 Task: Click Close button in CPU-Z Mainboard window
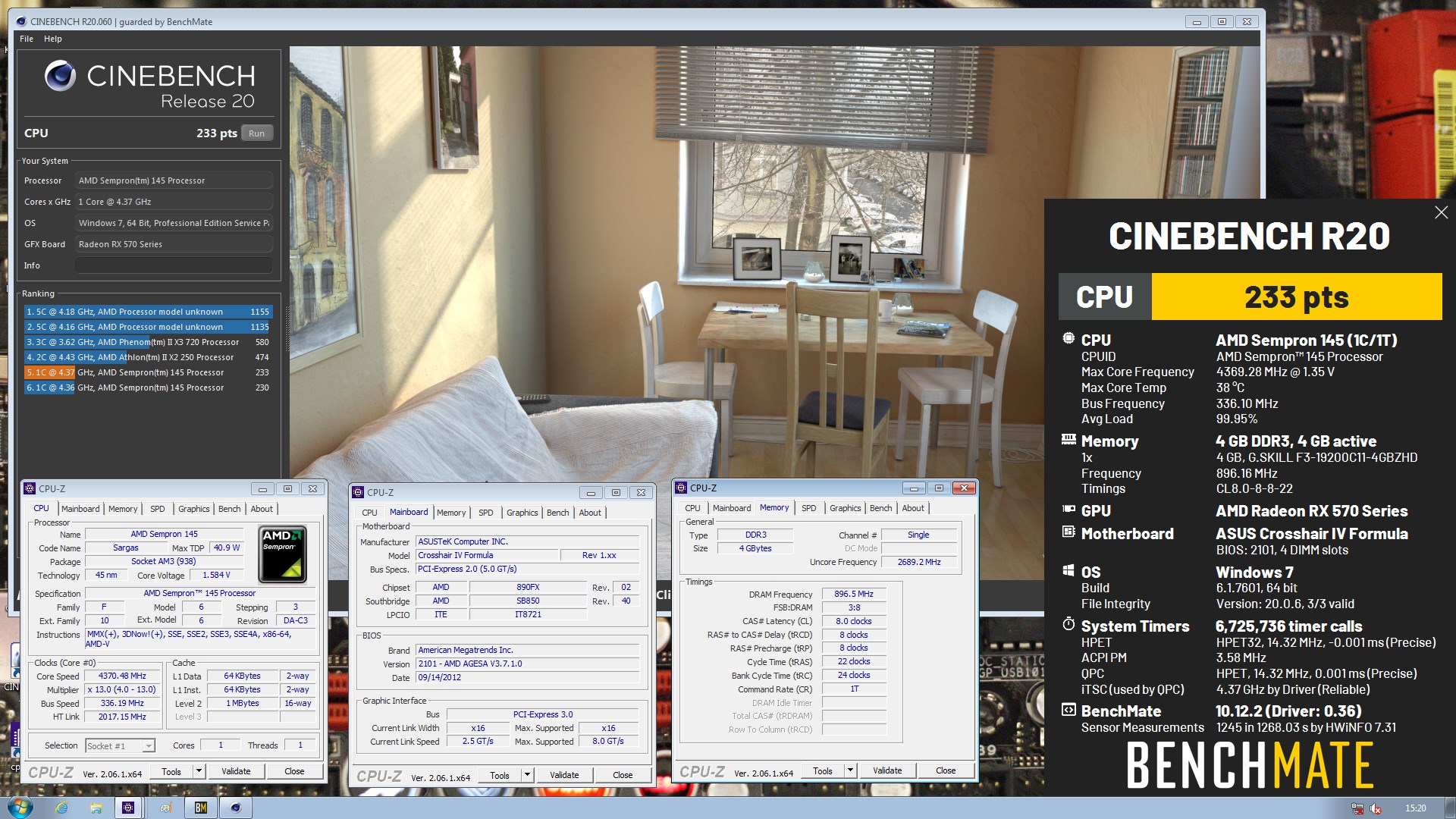click(x=623, y=775)
